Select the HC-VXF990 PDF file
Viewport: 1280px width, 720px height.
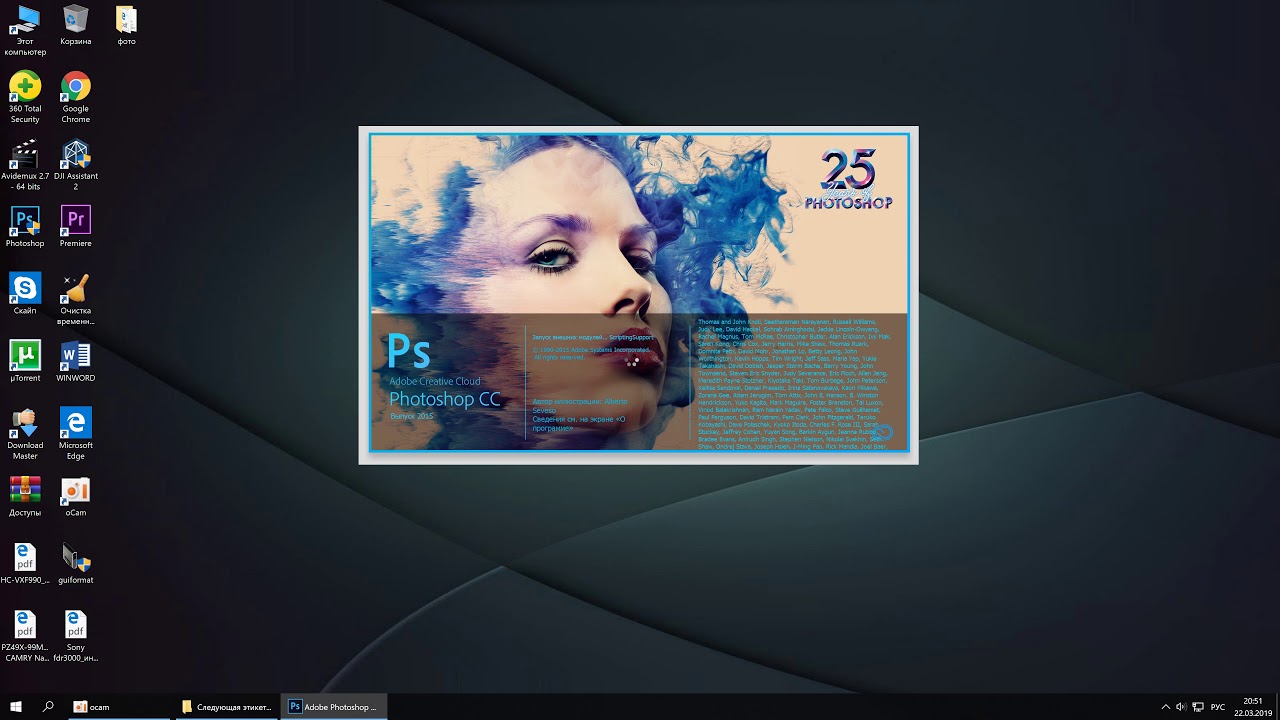(25, 564)
